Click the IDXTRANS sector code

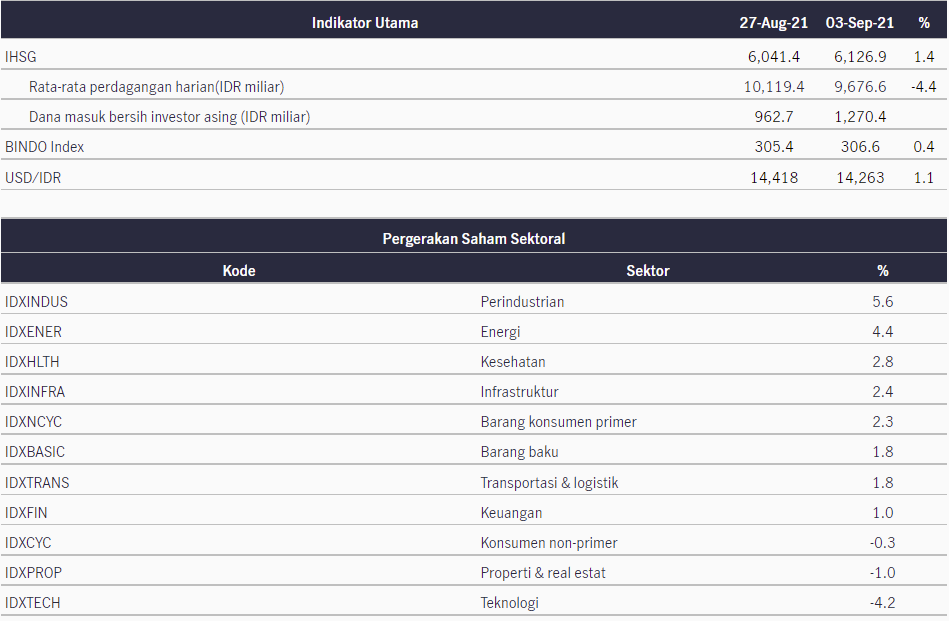pyautogui.click(x=37, y=482)
